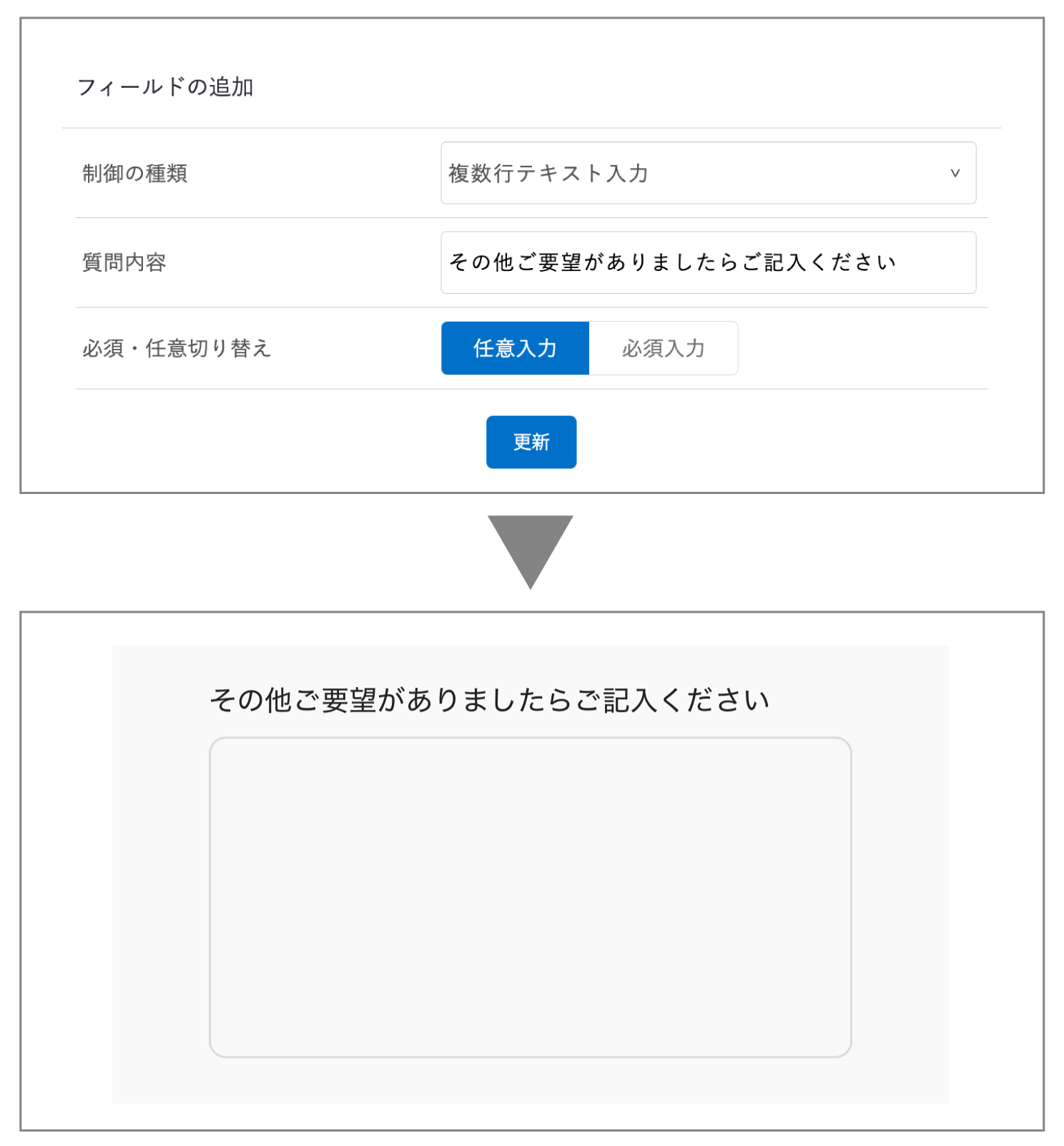1064x1146 pixels.
Task: Open the 複数行テキスト入力 dropdown
Action: point(708,173)
